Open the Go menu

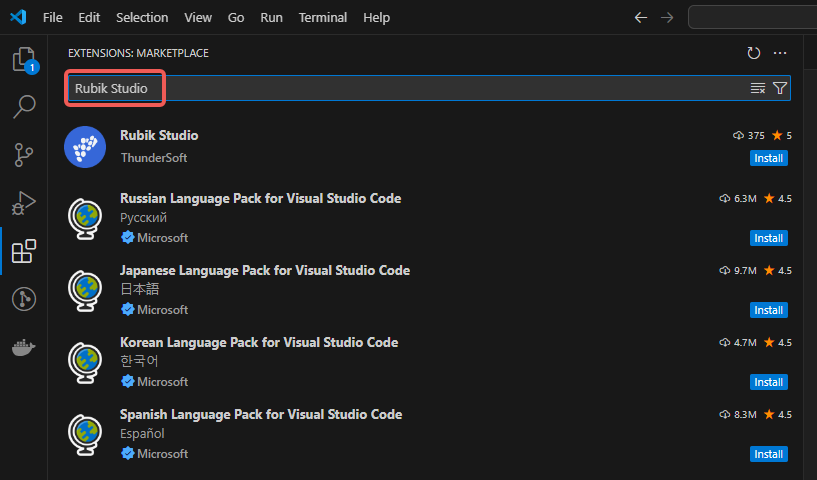pos(236,18)
